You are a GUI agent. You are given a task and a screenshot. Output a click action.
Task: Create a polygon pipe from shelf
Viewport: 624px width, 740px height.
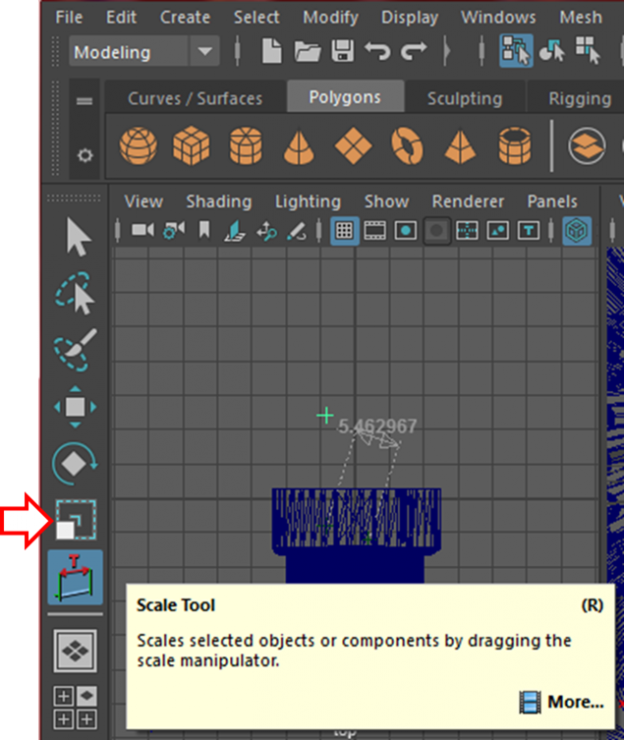pyautogui.click(x=514, y=145)
